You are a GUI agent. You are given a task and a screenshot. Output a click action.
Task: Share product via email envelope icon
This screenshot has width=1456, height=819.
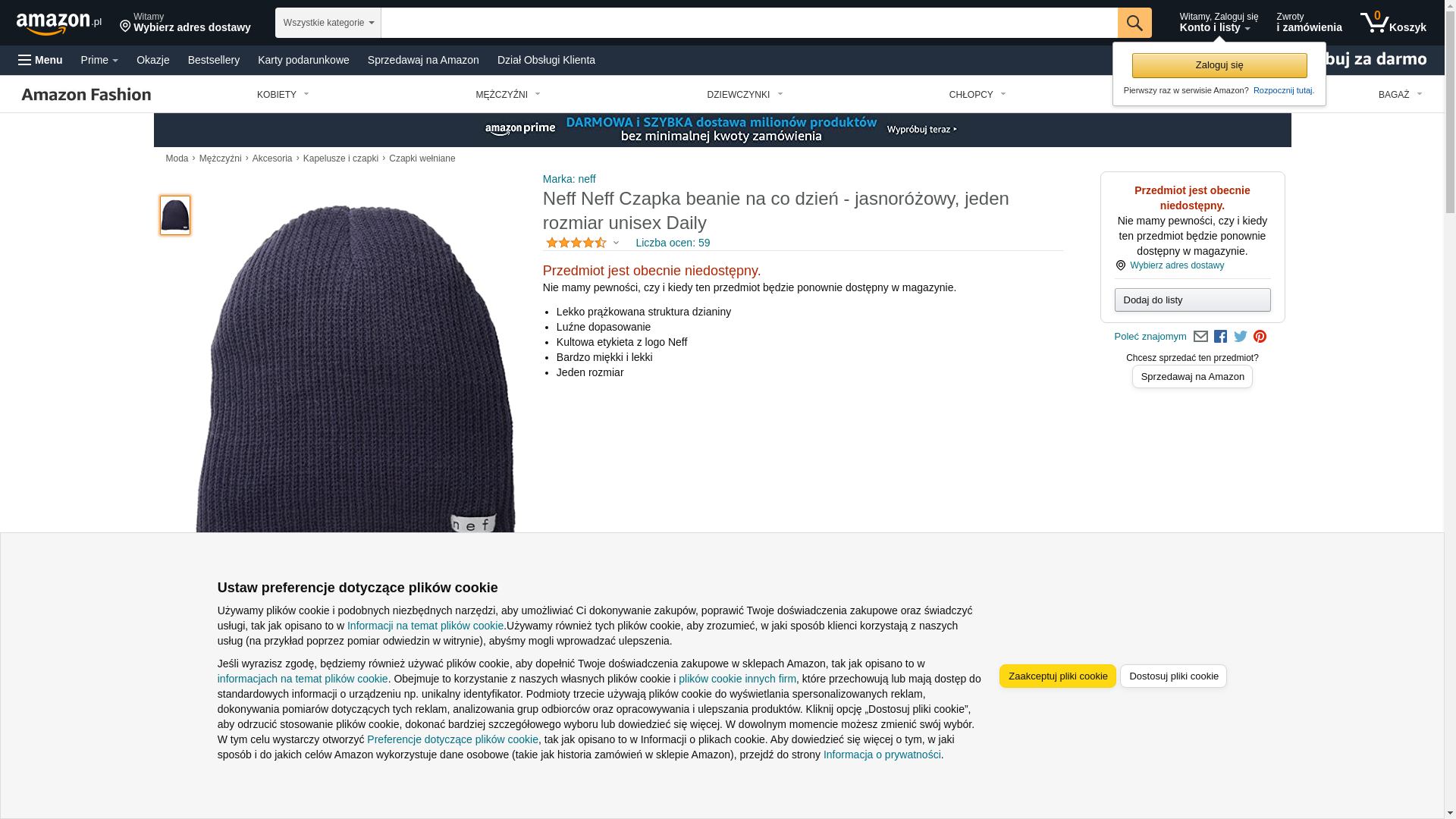(1200, 337)
